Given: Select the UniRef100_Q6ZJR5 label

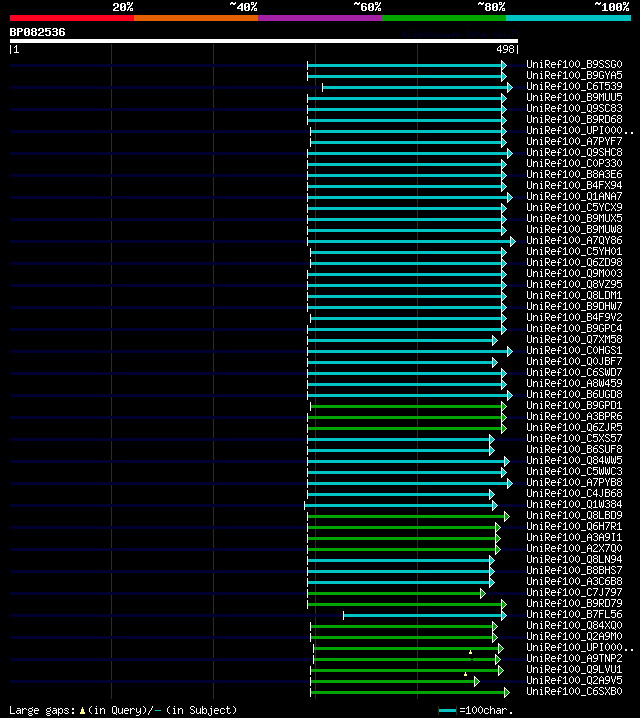Looking at the screenshot, I should point(574,427).
